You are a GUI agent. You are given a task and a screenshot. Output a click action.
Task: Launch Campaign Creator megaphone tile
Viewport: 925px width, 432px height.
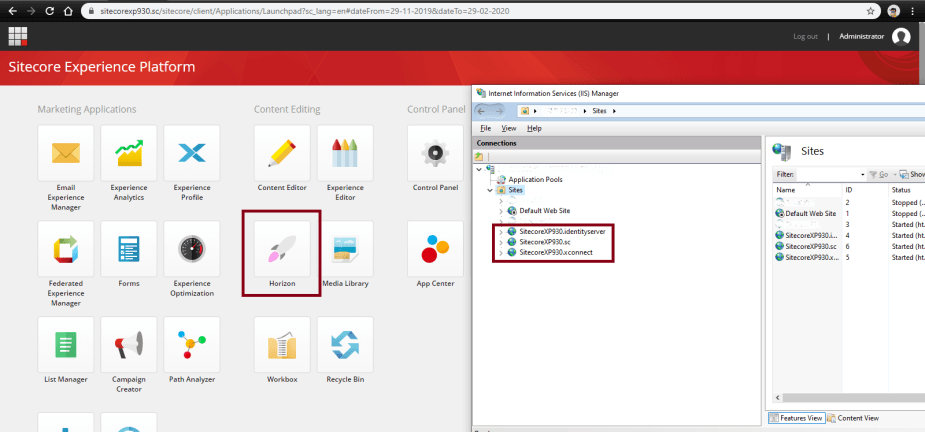tap(129, 345)
